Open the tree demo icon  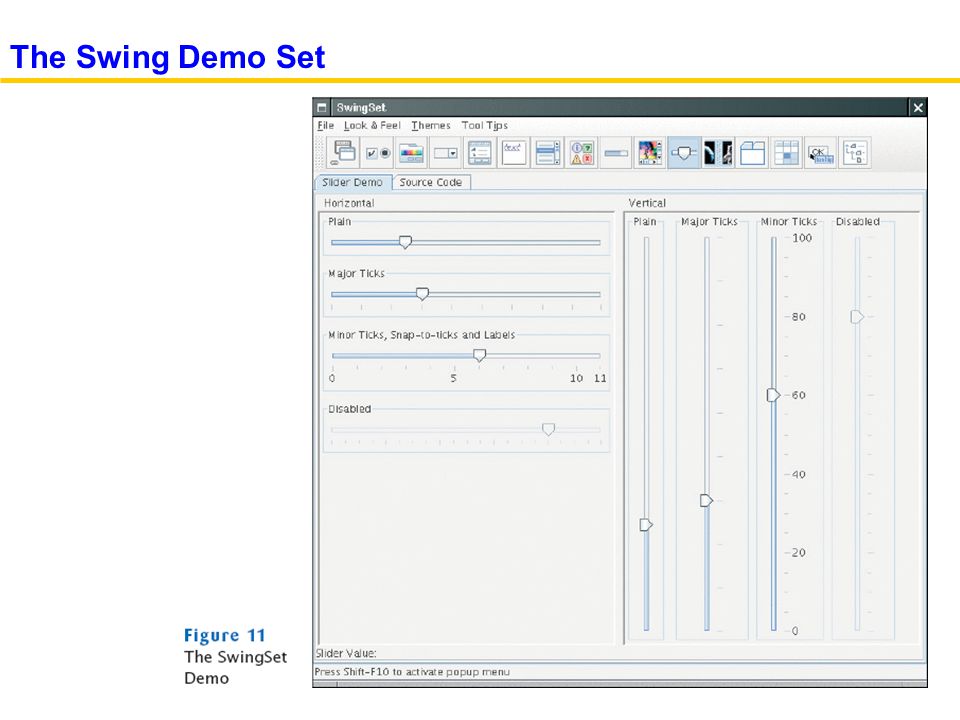click(855, 152)
